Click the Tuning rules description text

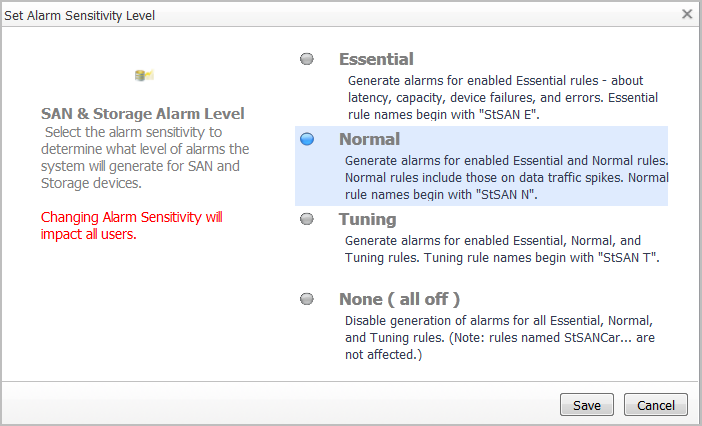pyautogui.click(x=502, y=249)
